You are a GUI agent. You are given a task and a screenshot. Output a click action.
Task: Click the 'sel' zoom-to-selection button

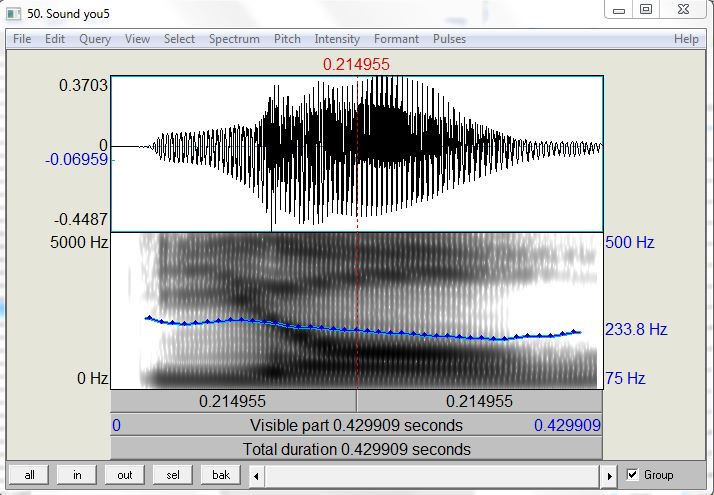coord(173,475)
